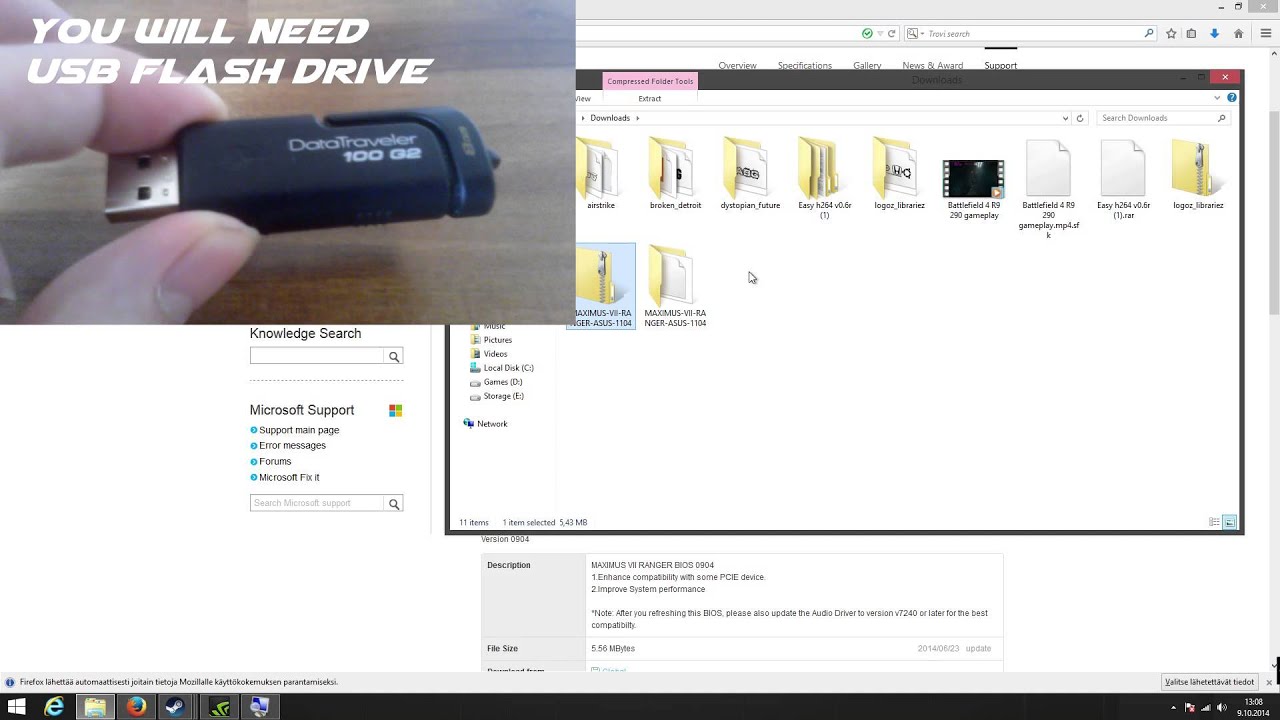
Task: Click the Firefox search magnifier icon
Action: point(1149,33)
